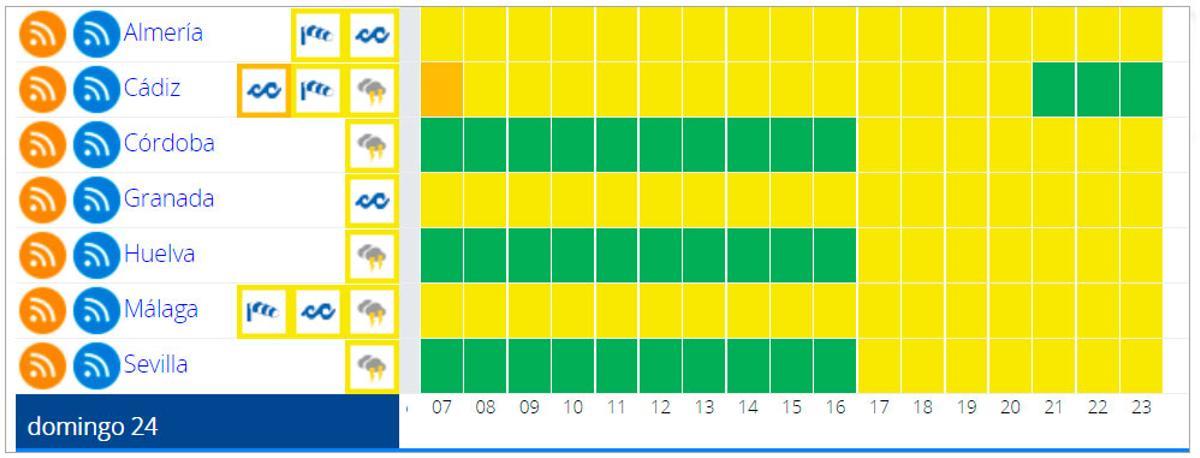Click the orange-bordered coastal waves icon for Cádiz
The width and height of the screenshot is (1200, 458).
point(265,92)
